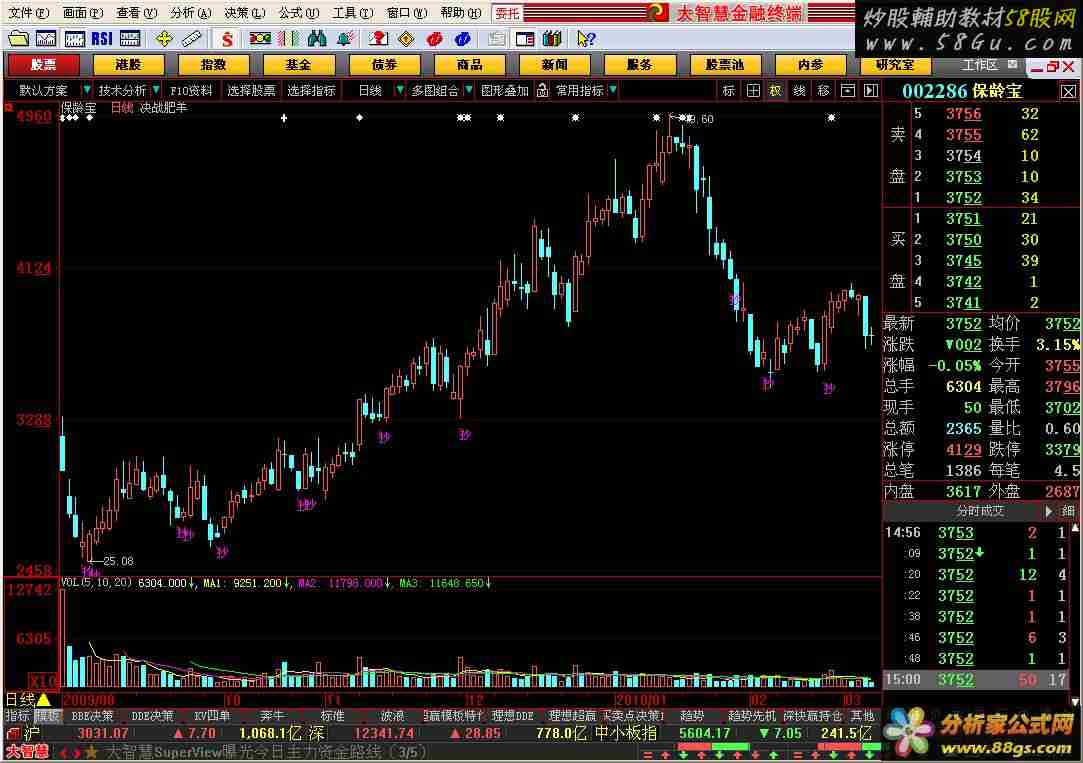
Task: Switch to the 股票池 tab
Action: tap(725, 65)
